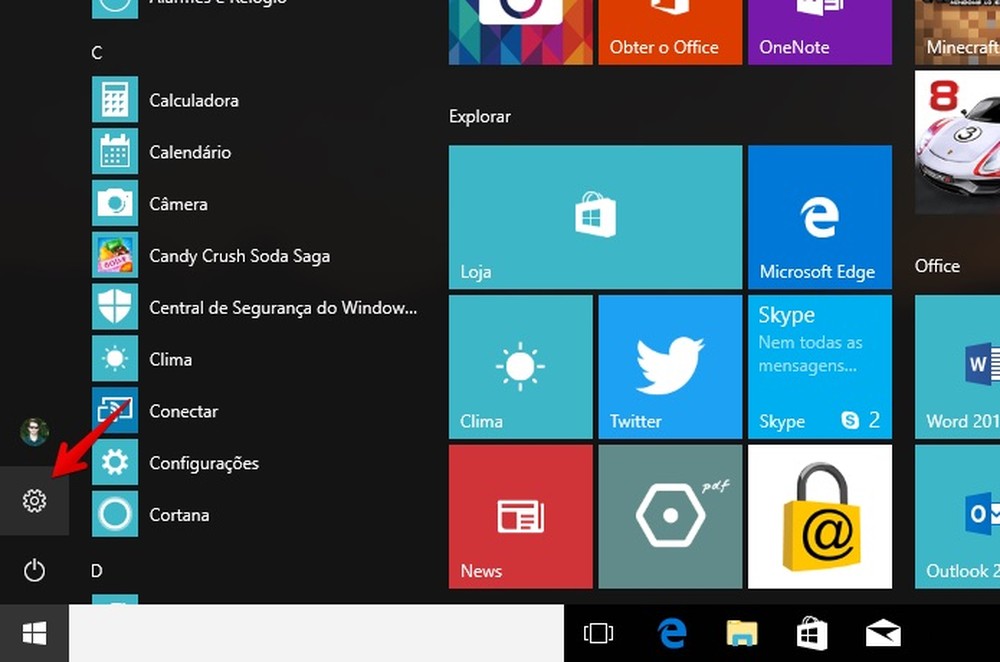Screen dimensions: 1000x662
Task: Open the racing car game tile
Action: click(957, 142)
